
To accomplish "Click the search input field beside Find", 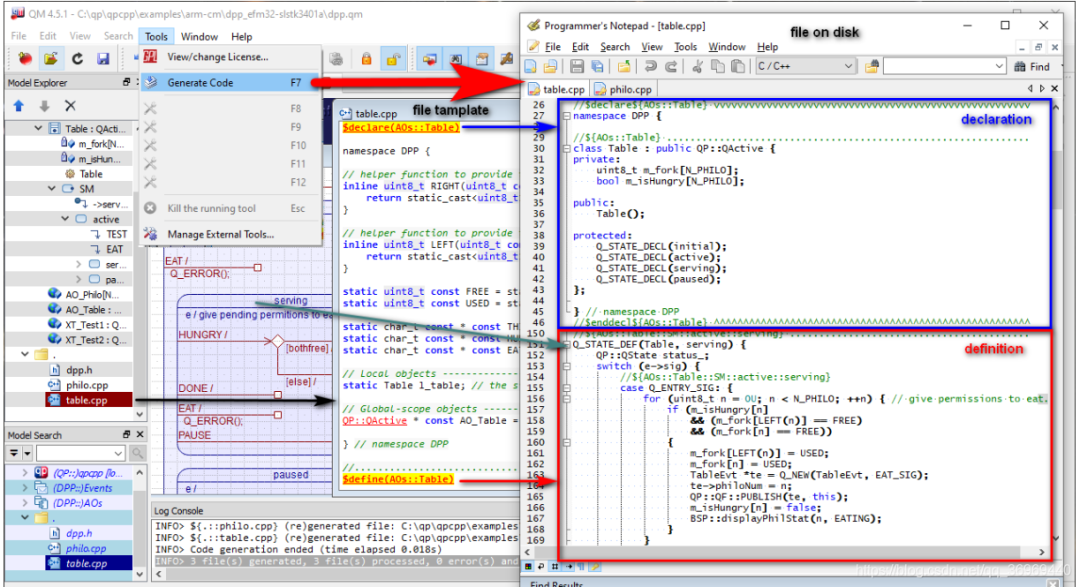I will tap(943, 65).
